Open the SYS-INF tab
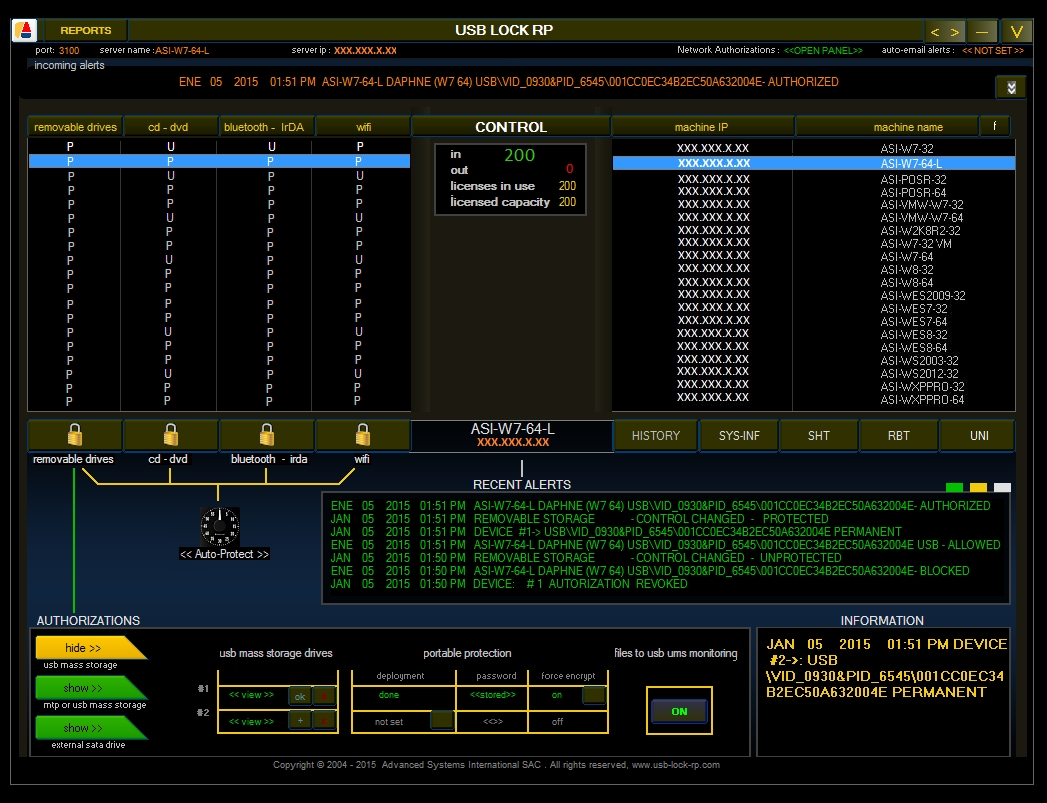This screenshot has height=803, width=1047. tap(739, 435)
